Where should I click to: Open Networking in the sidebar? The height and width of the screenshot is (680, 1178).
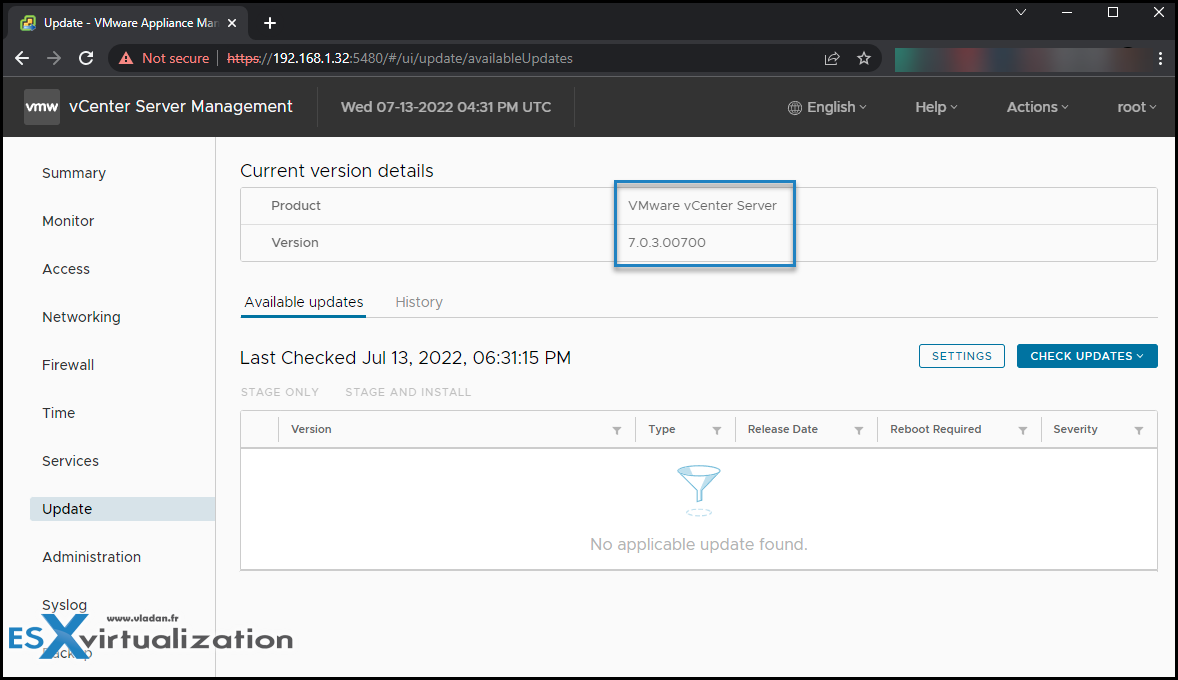81,317
